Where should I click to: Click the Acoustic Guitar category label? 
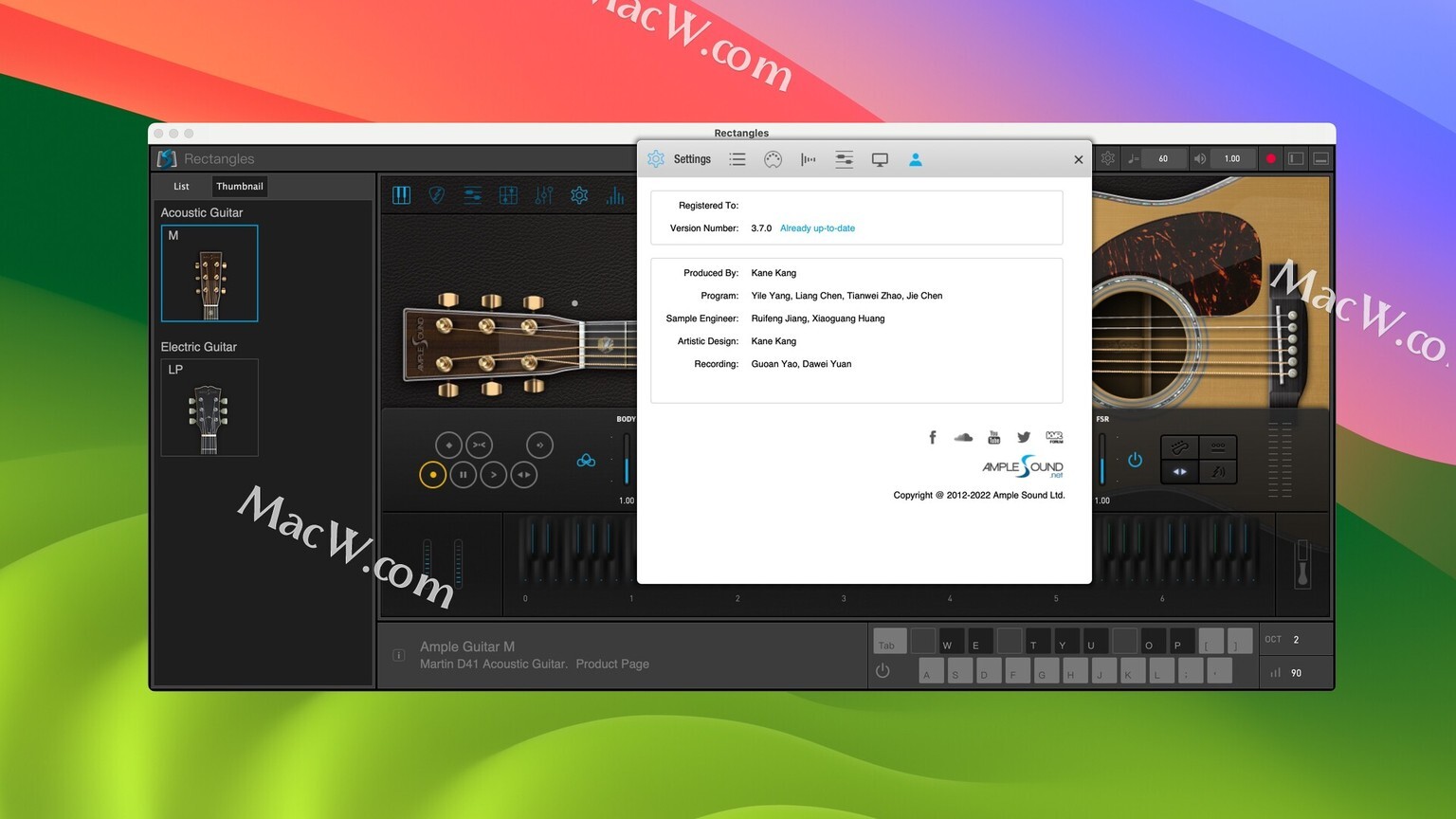point(202,213)
